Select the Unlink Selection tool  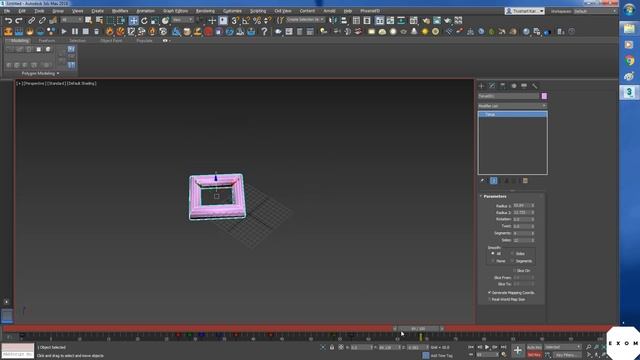(42, 20)
